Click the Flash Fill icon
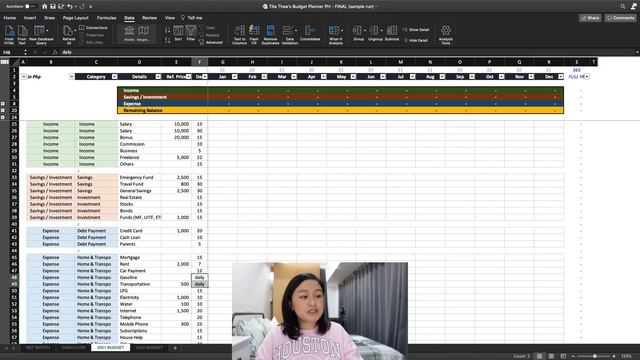This screenshot has width=640, height=360. [x=254, y=31]
